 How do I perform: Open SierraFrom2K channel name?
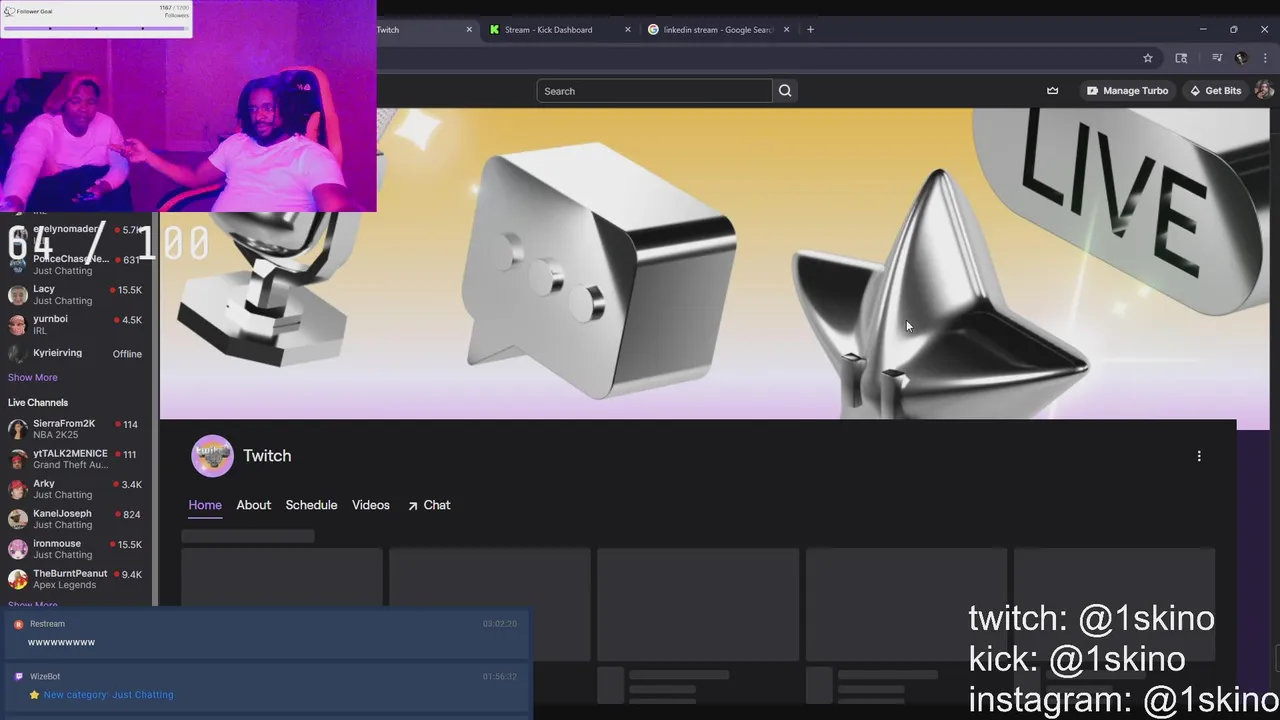pyautogui.click(x=64, y=424)
